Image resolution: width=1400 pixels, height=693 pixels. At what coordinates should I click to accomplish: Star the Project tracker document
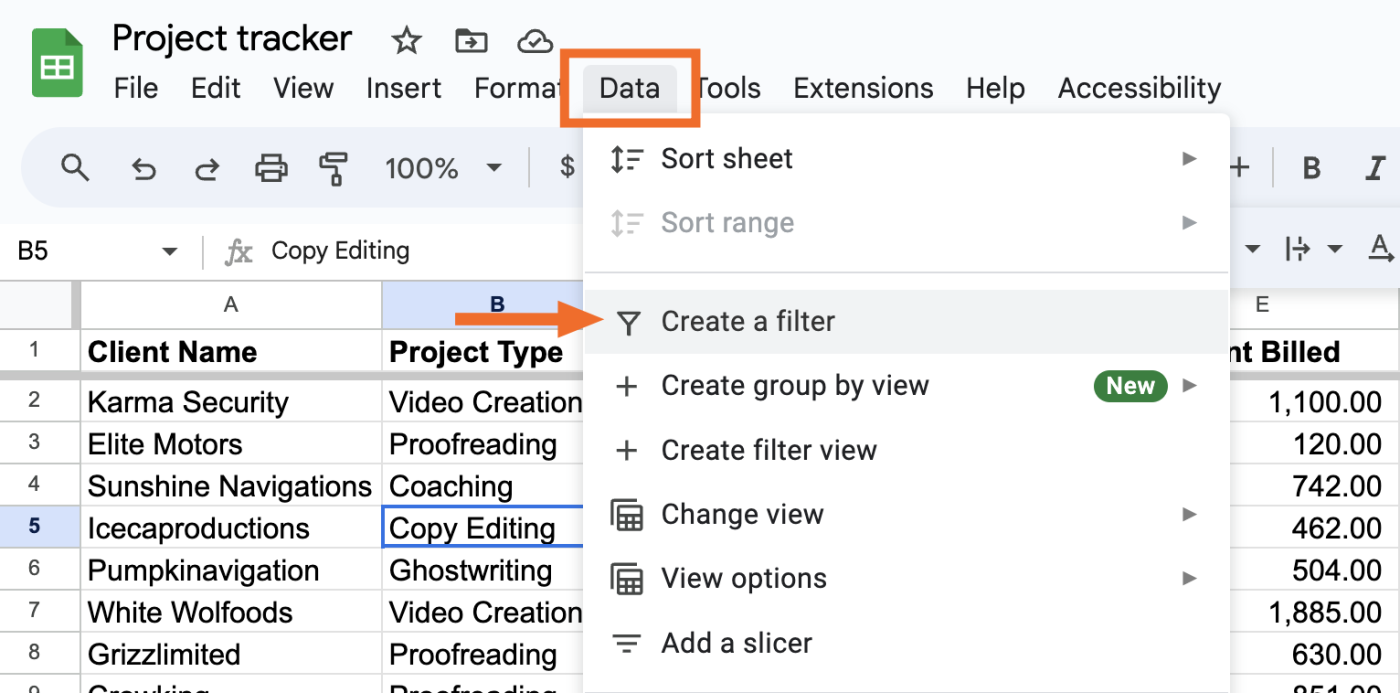pyautogui.click(x=406, y=41)
